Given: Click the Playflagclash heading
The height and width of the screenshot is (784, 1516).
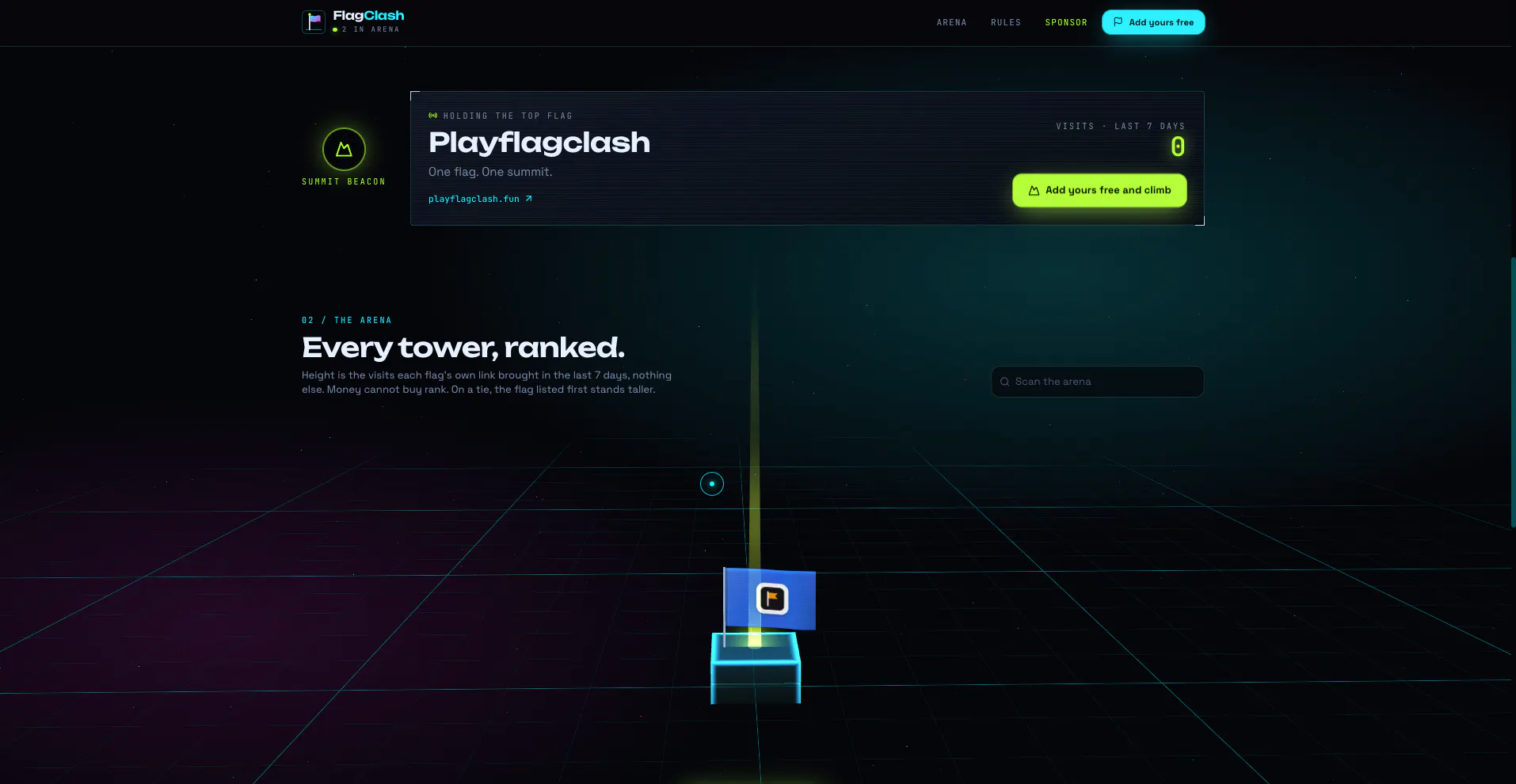Looking at the screenshot, I should pyautogui.click(x=539, y=143).
